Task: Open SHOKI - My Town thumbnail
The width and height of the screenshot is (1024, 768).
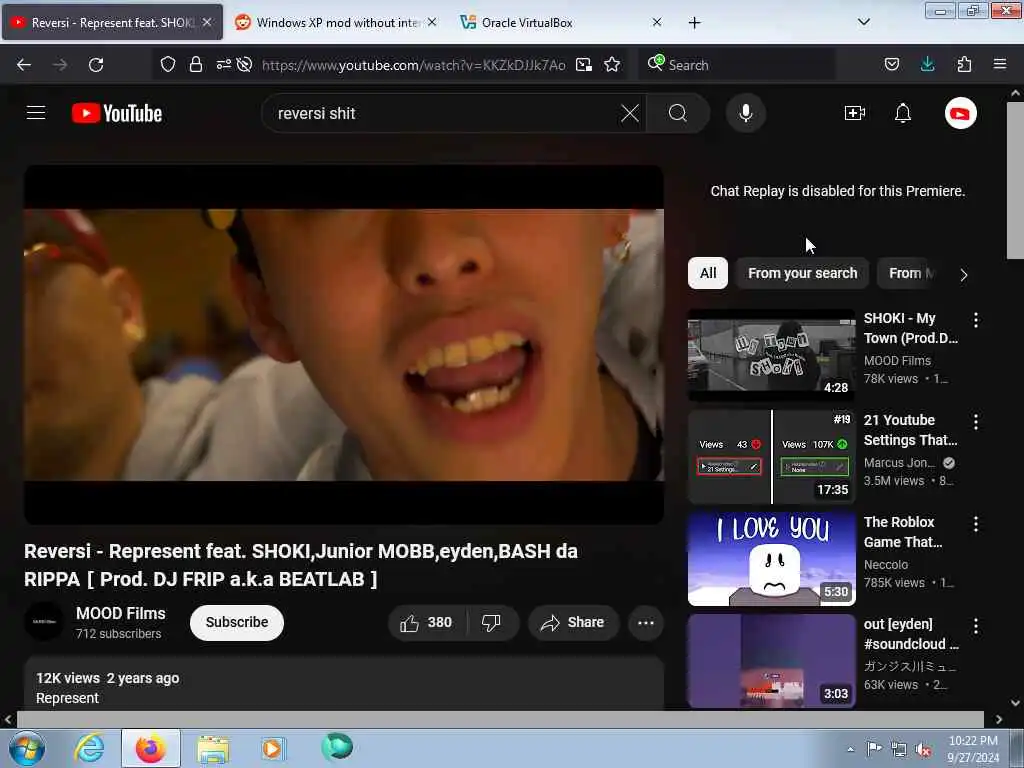Action: coord(771,355)
